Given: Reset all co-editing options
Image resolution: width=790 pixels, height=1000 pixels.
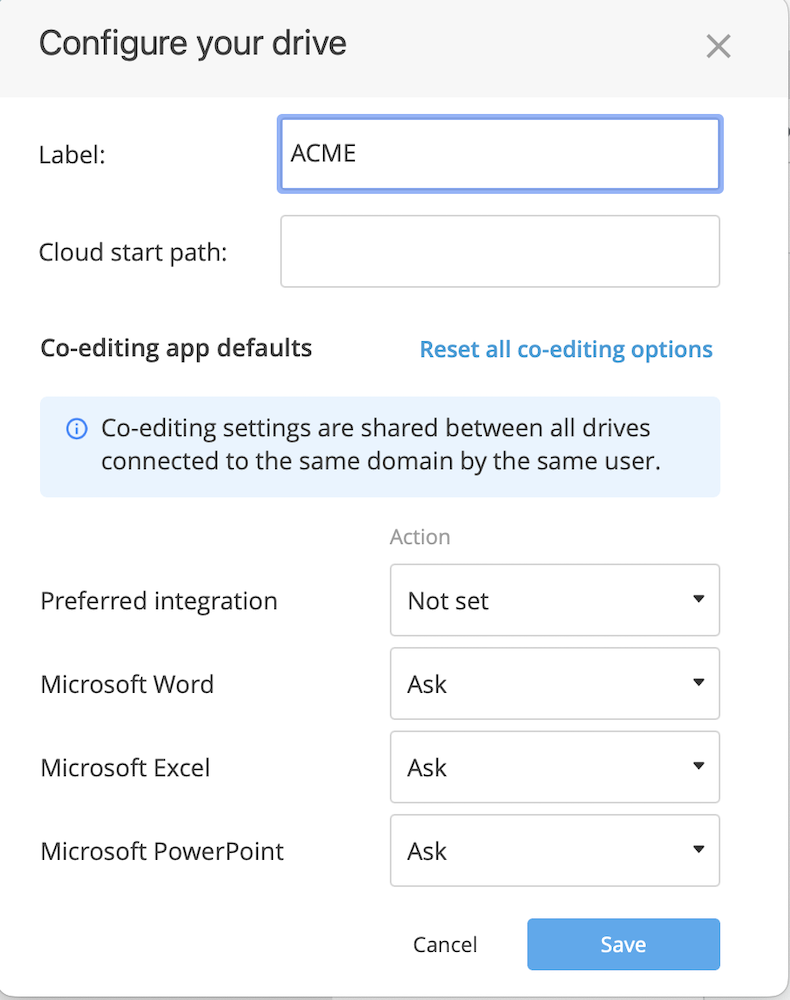Looking at the screenshot, I should click(565, 350).
